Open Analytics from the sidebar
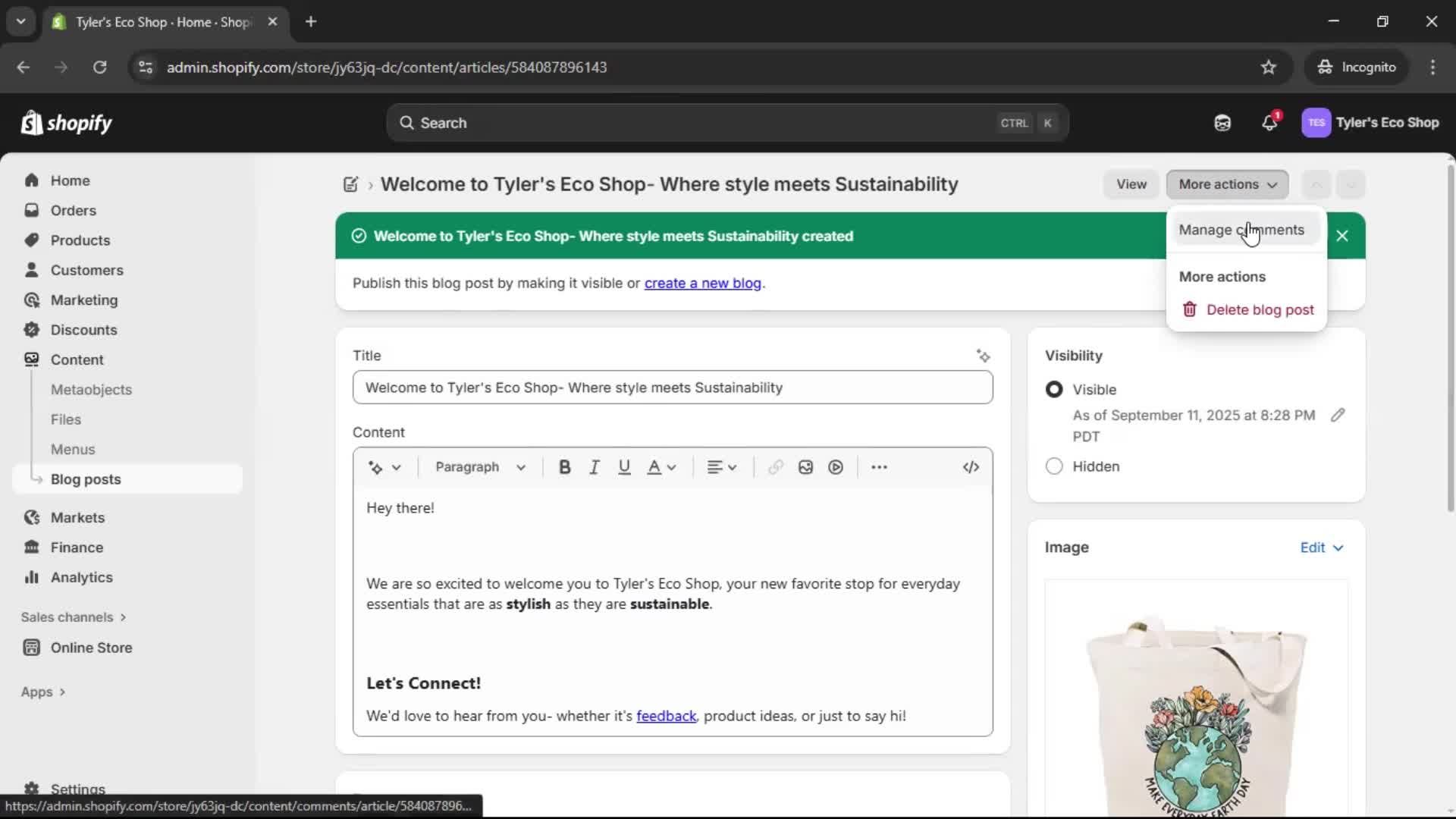1456x819 pixels. pos(80,577)
